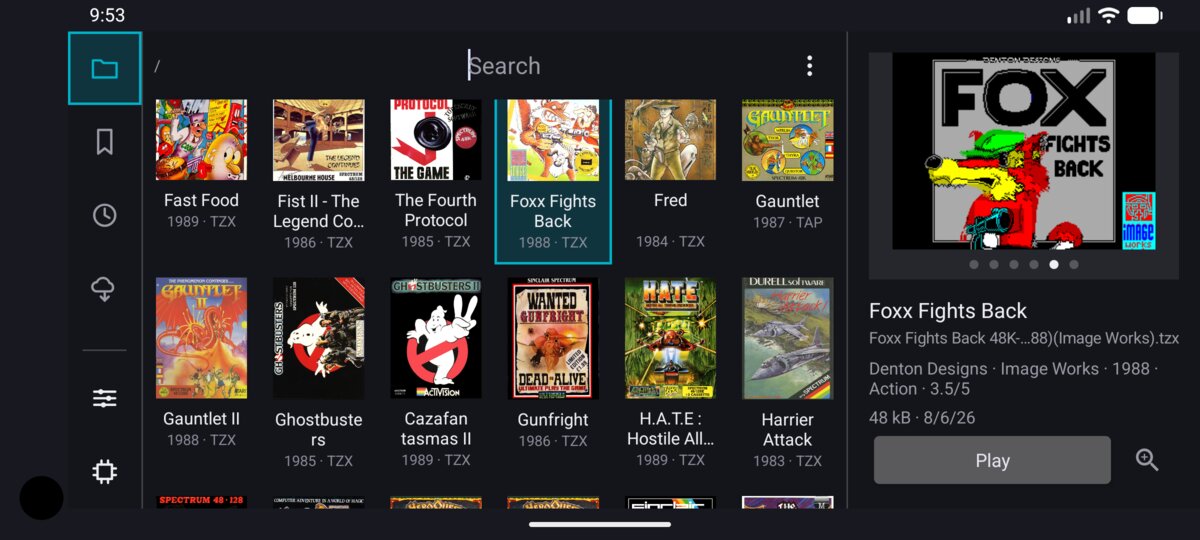Click the 'Gauntlet II' title text
Viewport: 1200px width, 540px height.
[201, 419]
